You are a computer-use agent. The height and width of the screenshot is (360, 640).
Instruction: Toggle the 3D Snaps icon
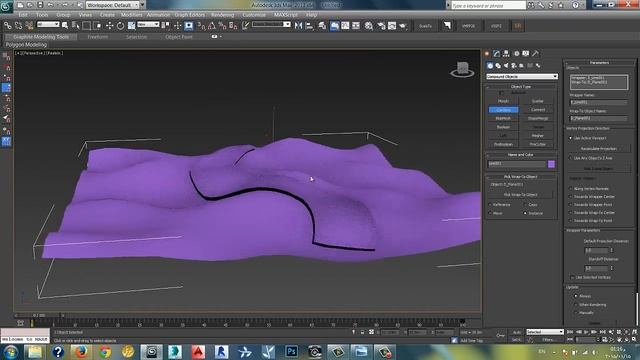tap(202, 26)
